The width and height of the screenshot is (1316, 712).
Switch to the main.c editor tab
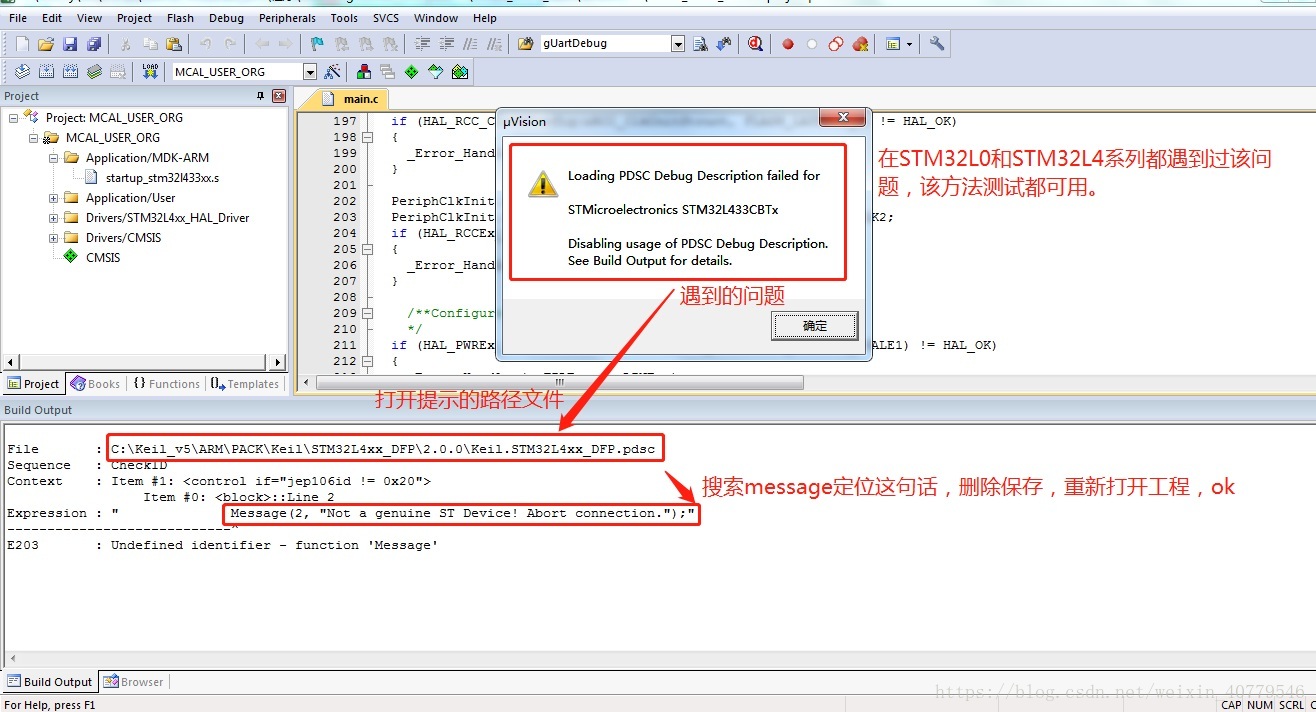356,98
